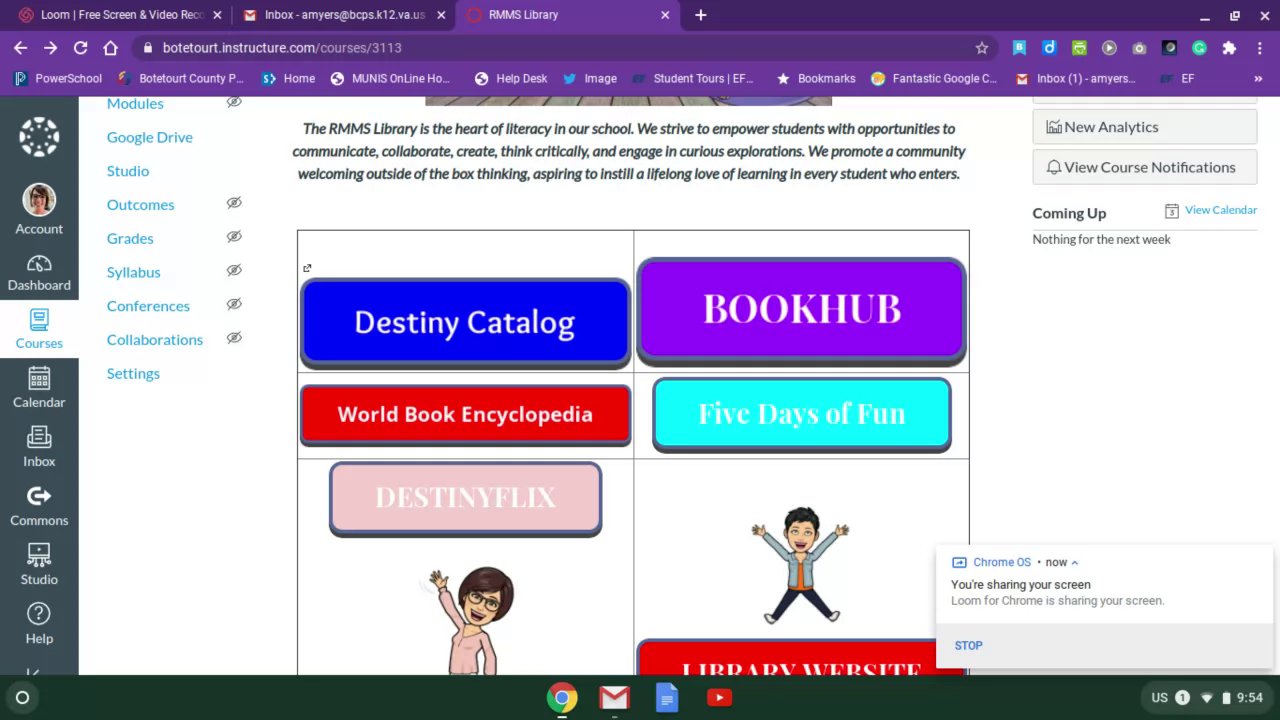Toggle the Conferences visibility eye icon
This screenshot has height=720, width=1280.
[234, 304]
